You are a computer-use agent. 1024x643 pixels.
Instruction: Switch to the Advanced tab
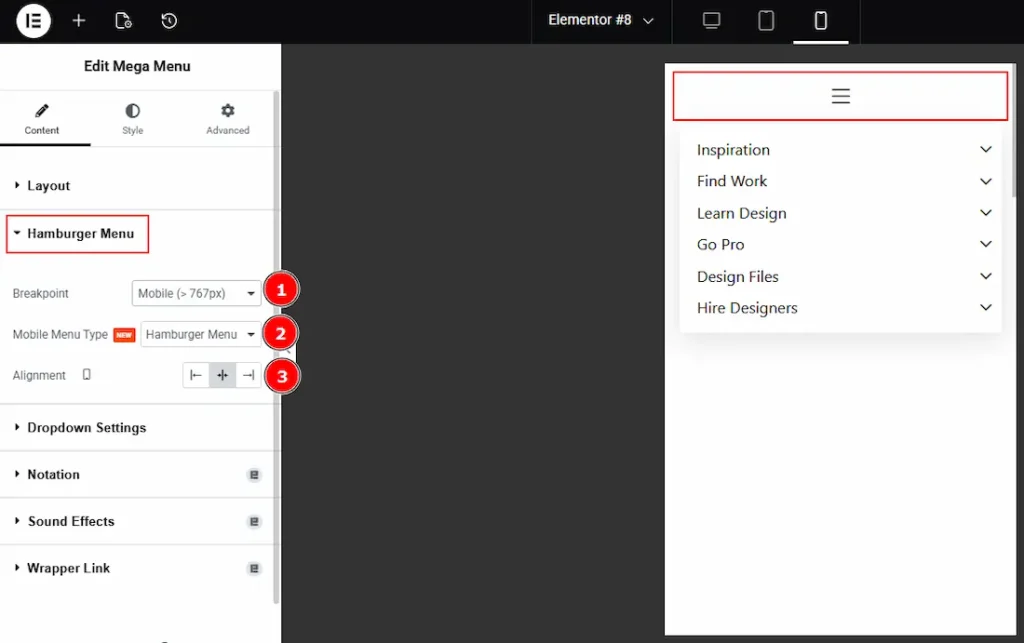pyautogui.click(x=227, y=118)
